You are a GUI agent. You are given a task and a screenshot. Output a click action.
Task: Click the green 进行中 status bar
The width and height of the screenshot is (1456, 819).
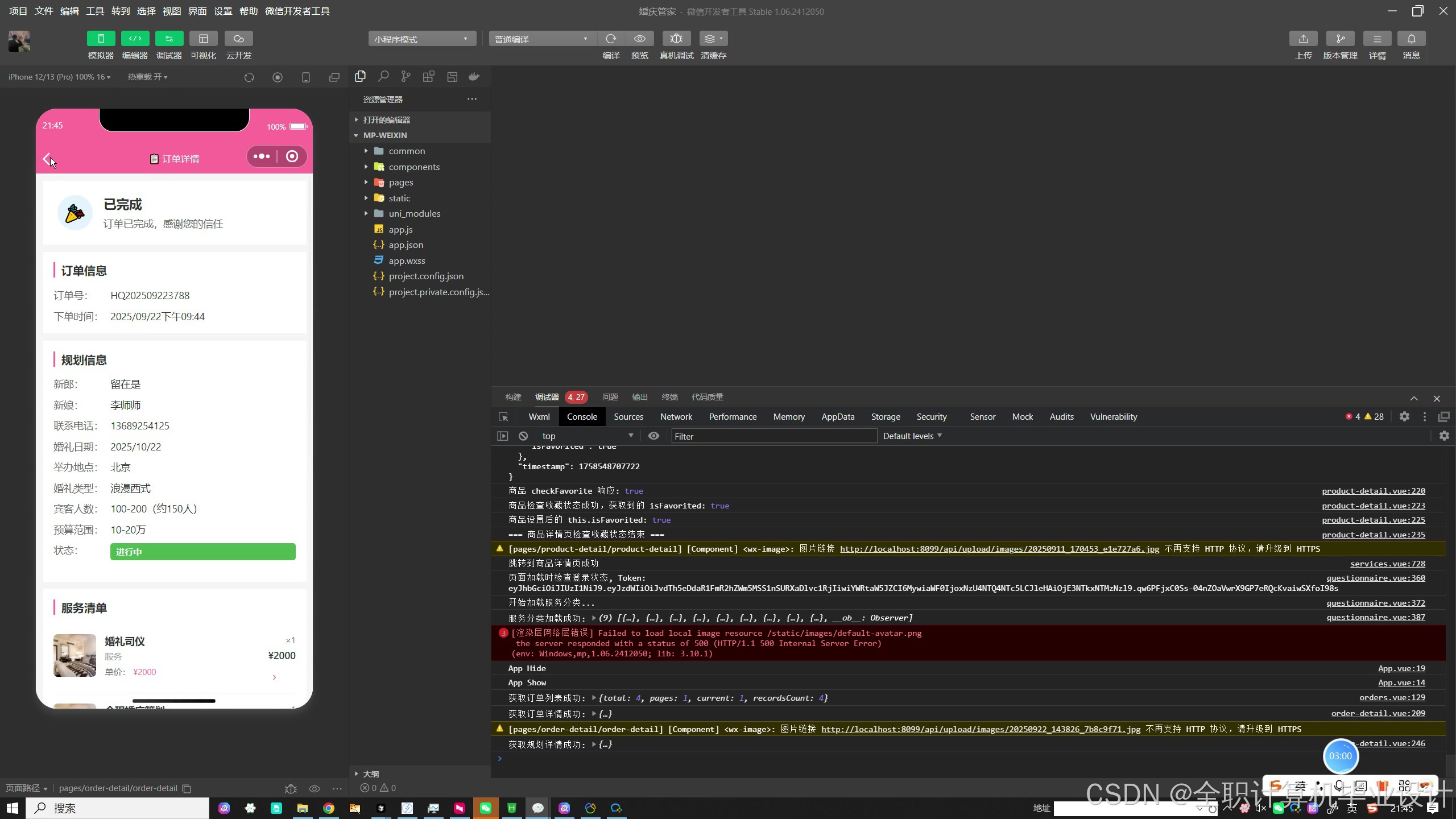click(x=202, y=552)
